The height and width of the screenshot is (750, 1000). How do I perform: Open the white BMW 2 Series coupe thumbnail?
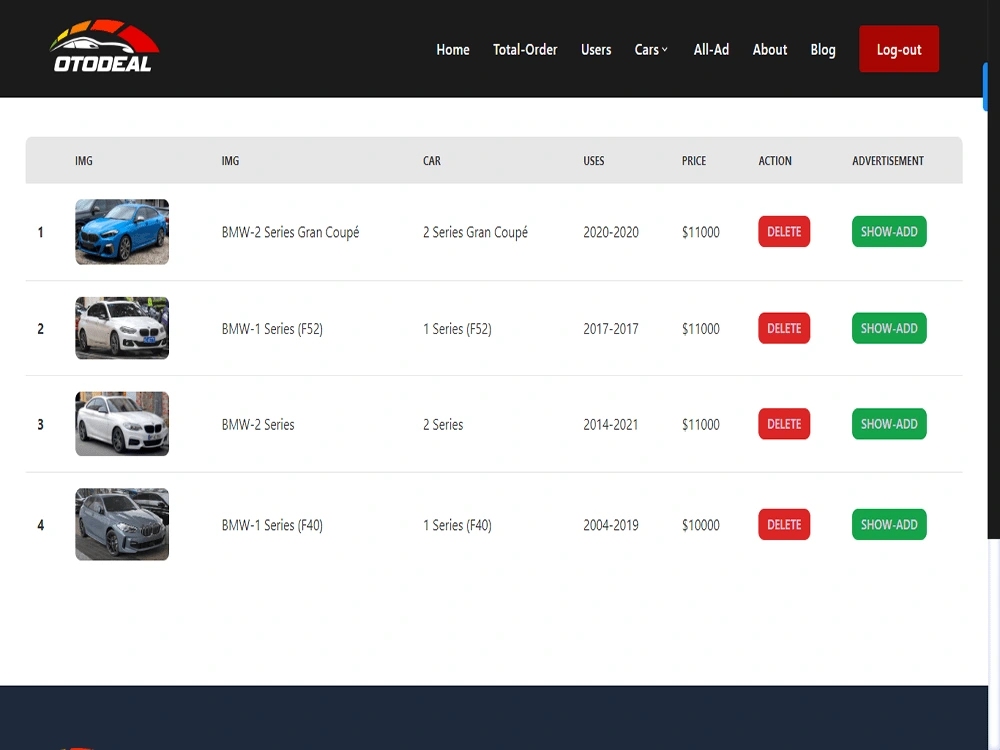[122, 423]
